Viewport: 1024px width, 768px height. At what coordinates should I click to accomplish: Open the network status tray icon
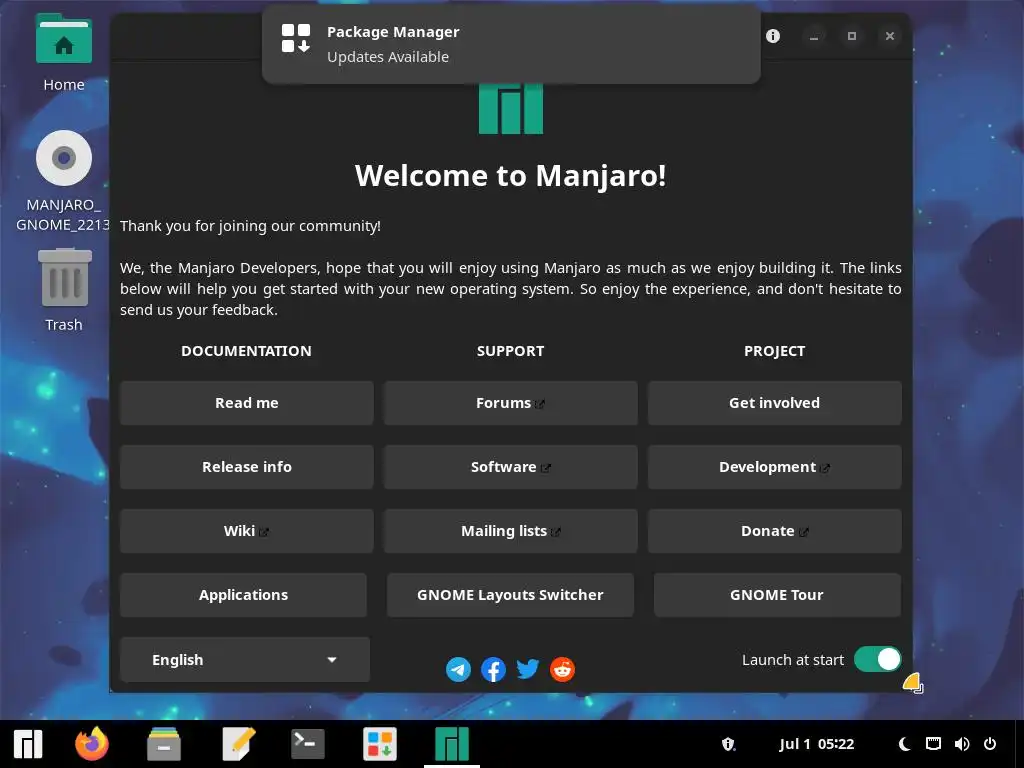click(933, 744)
